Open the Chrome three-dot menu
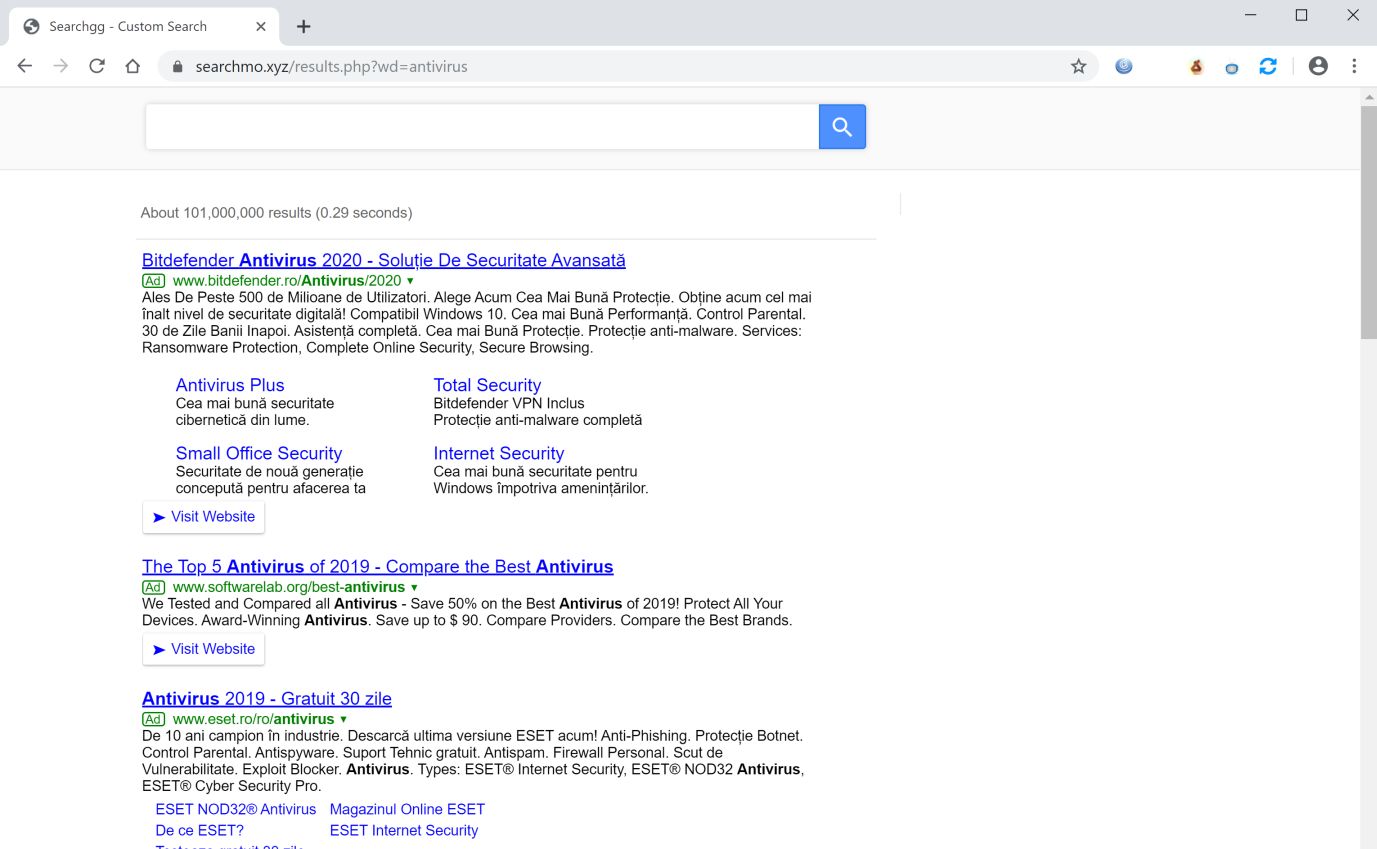 click(x=1354, y=66)
